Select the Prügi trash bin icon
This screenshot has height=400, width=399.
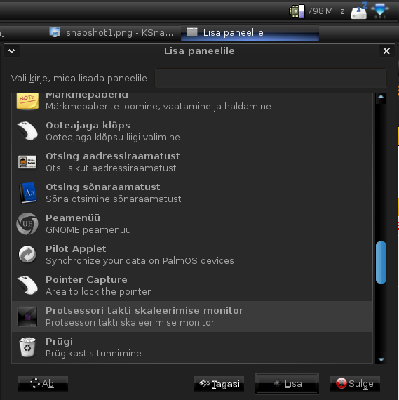pos(27,347)
